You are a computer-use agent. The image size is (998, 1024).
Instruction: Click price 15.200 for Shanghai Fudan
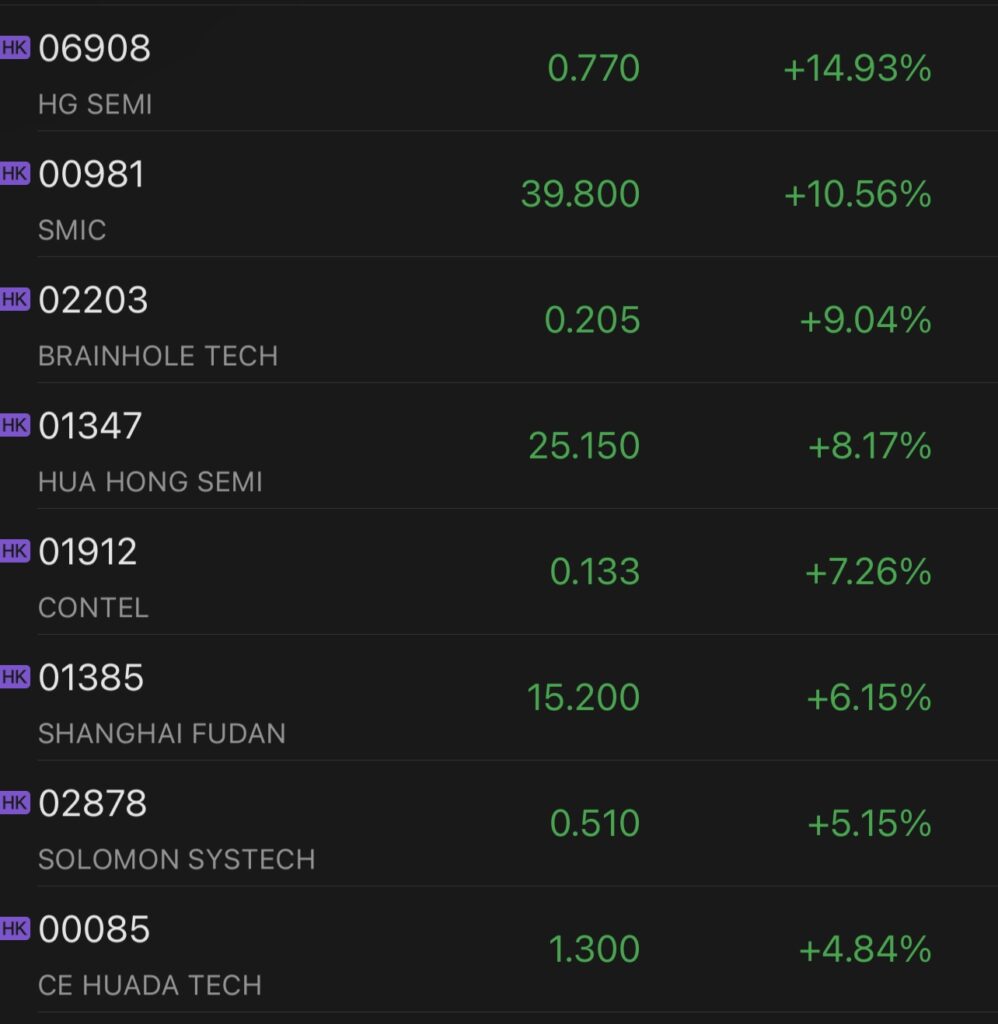click(x=583, y=697)
